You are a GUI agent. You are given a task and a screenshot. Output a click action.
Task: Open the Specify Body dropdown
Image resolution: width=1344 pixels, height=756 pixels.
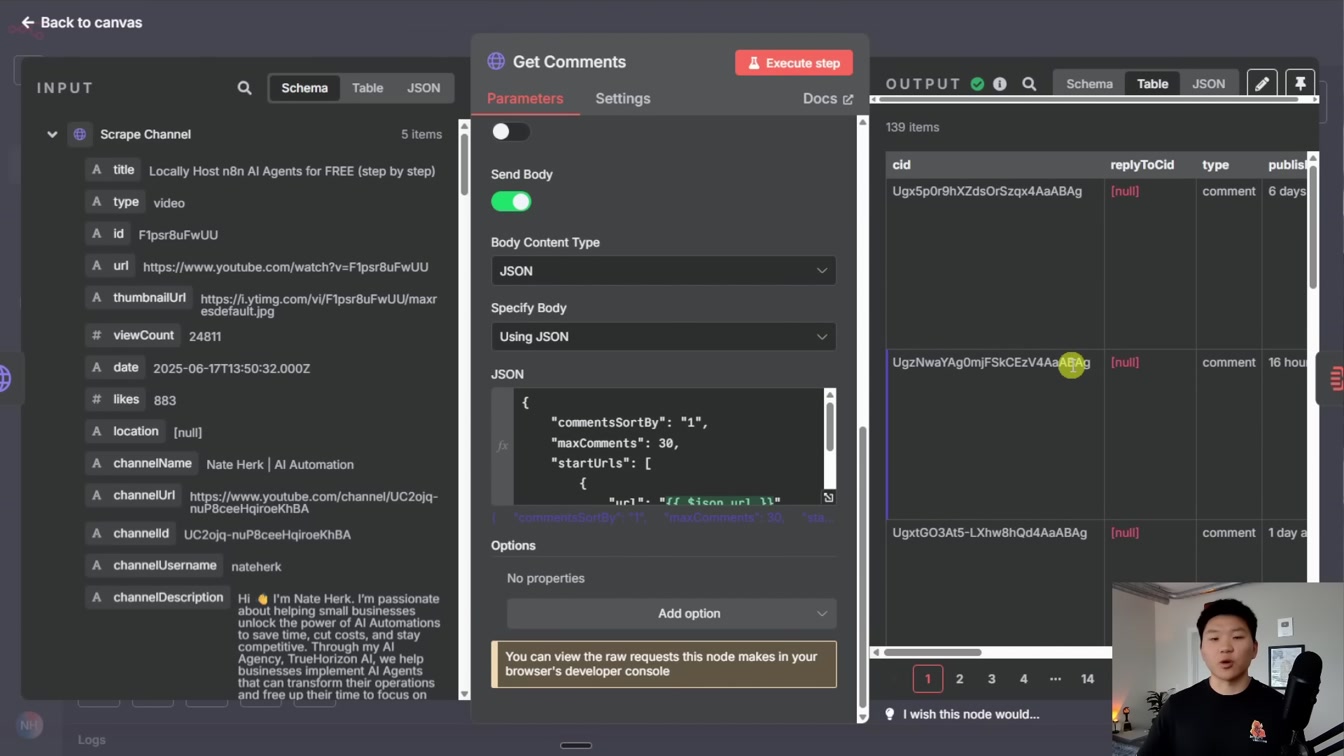click(x=663, y=337)
